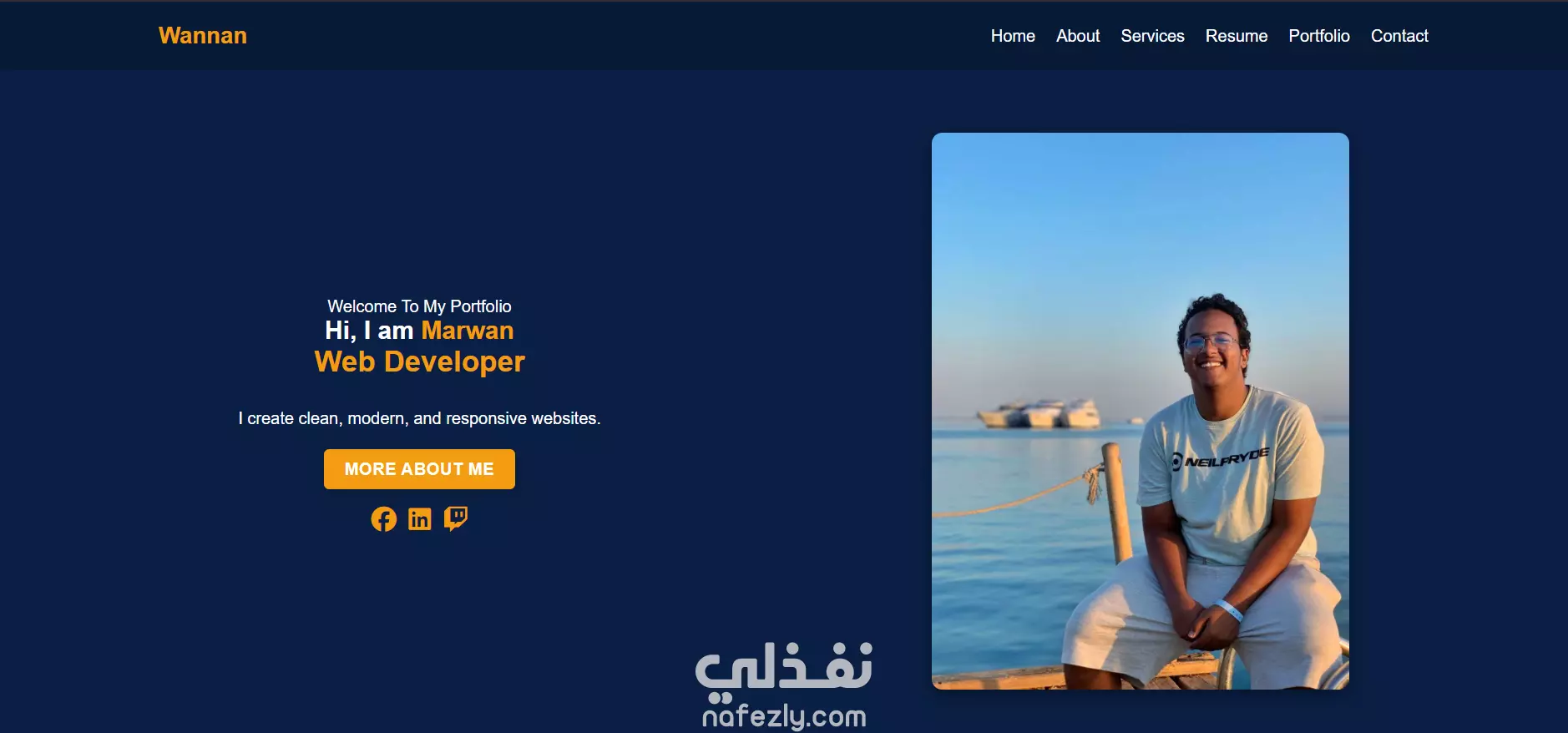1568x733 pixels.
Task: Click the Web Developer heading
Action: coord(419,362)
